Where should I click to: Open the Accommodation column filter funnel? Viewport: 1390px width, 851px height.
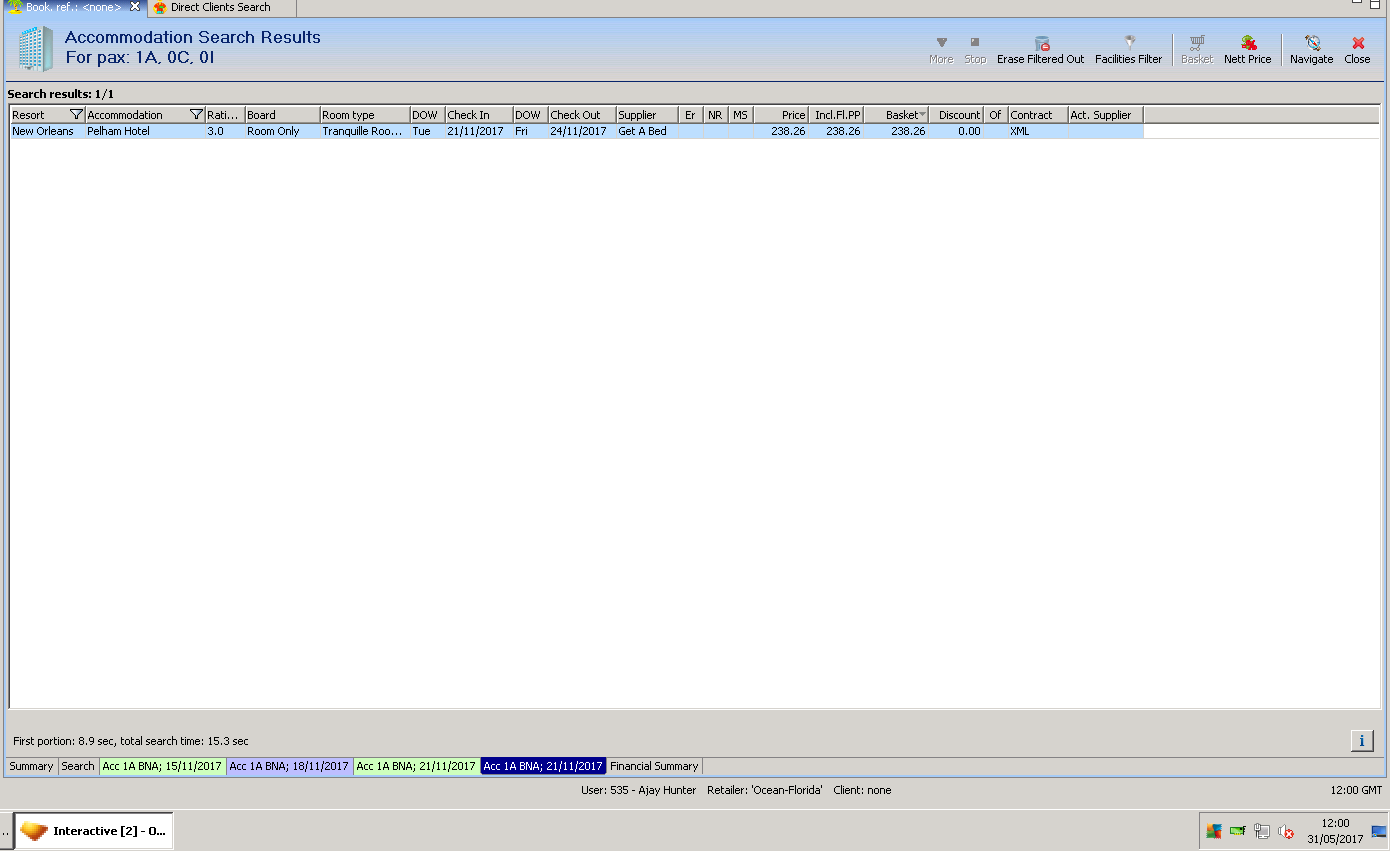coord(196,115)
